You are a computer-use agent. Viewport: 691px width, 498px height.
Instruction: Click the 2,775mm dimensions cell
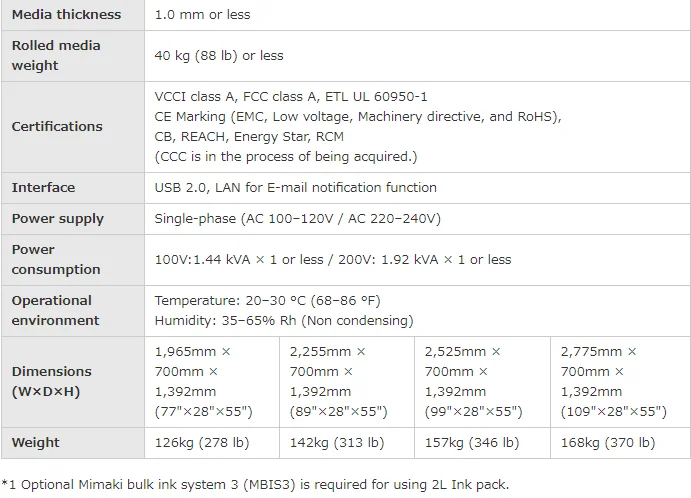pyautogui.click(x=613, y=382)
